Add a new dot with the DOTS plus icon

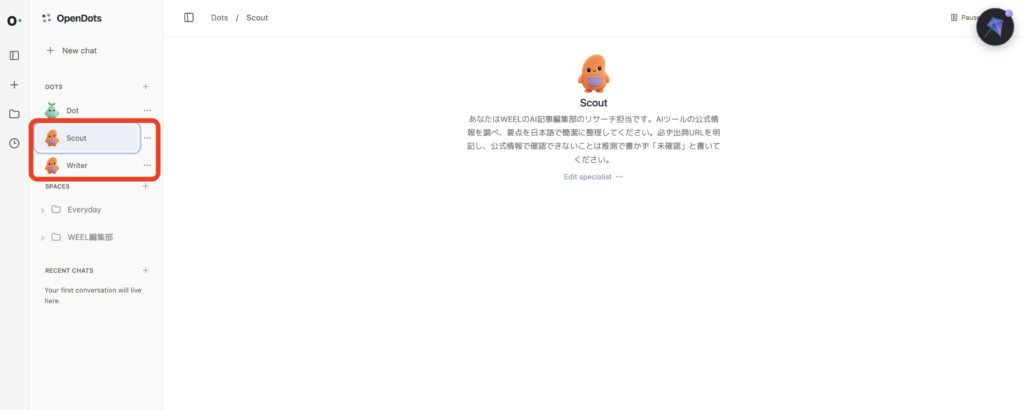[x=146, y=87]
